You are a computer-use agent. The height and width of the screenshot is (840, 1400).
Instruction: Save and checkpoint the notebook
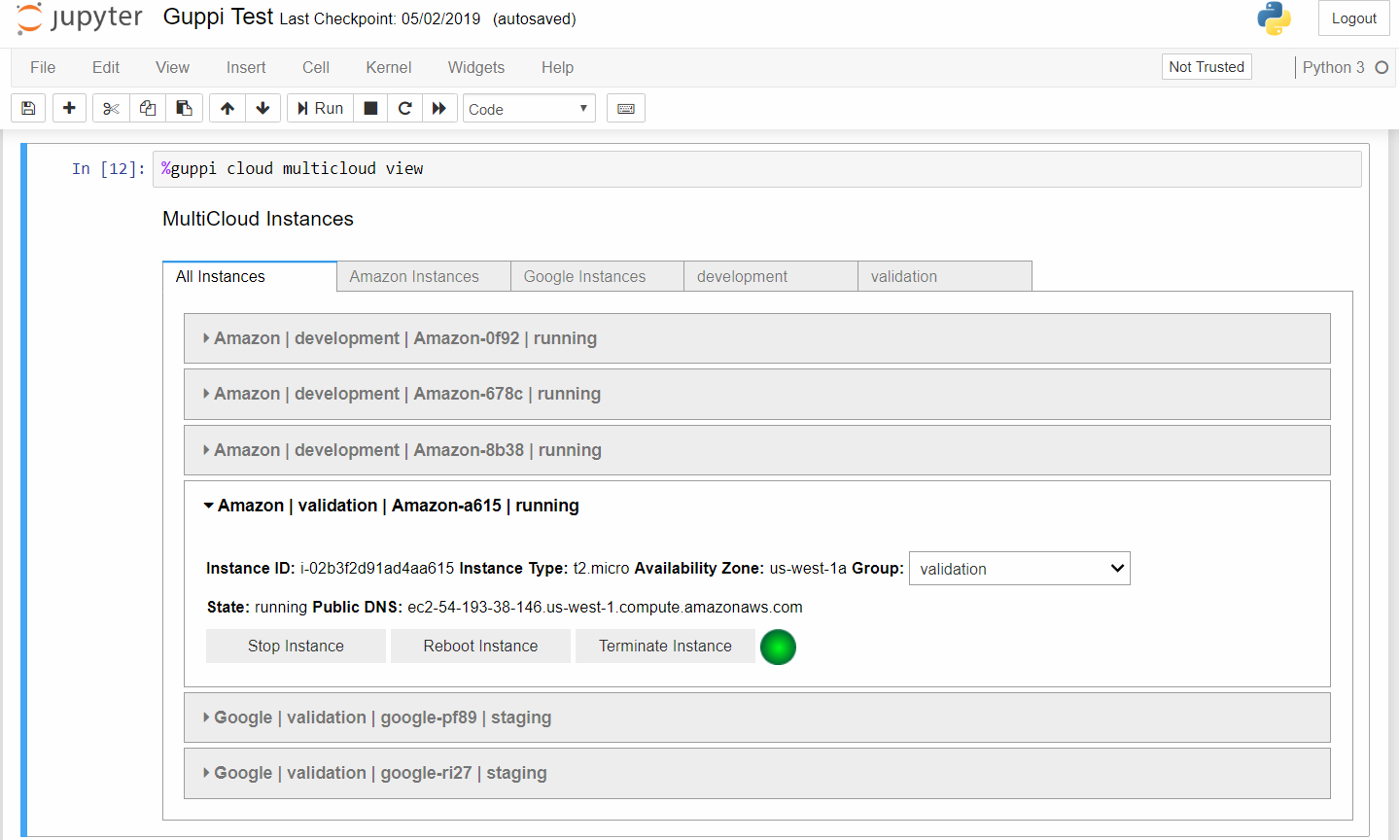click(28, 108)
